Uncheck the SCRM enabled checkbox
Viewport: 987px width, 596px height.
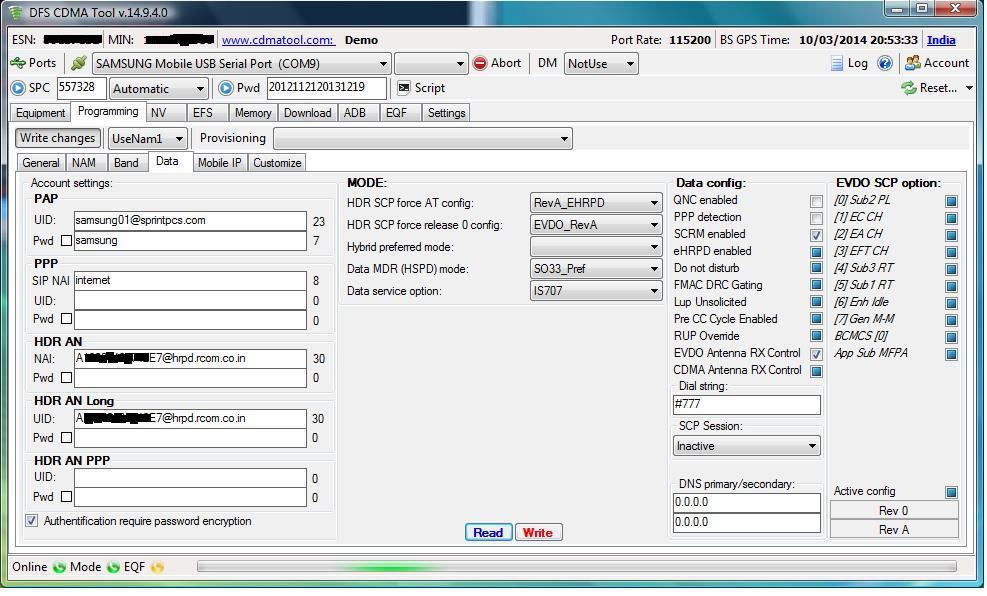pyautogui.click(x=816, y=235)
